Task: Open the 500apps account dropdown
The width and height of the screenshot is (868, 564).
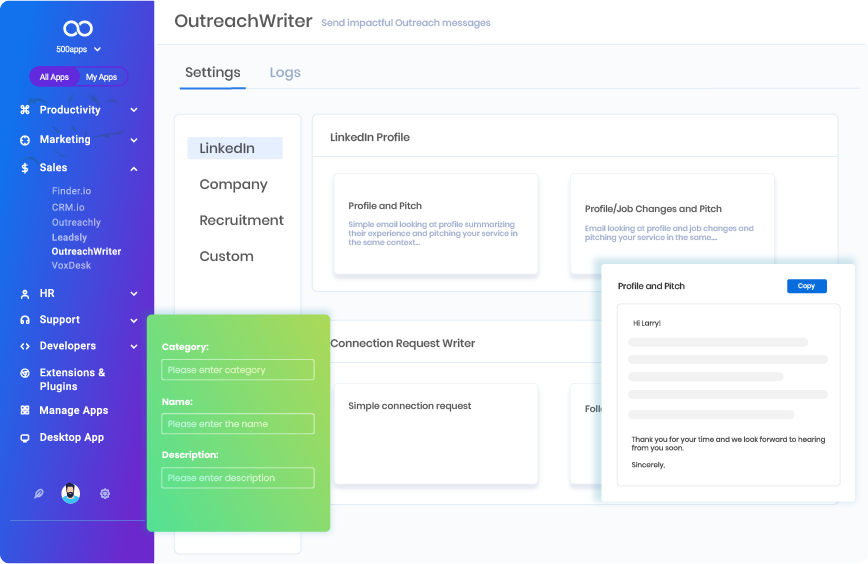Action: [x=78, y=49]
